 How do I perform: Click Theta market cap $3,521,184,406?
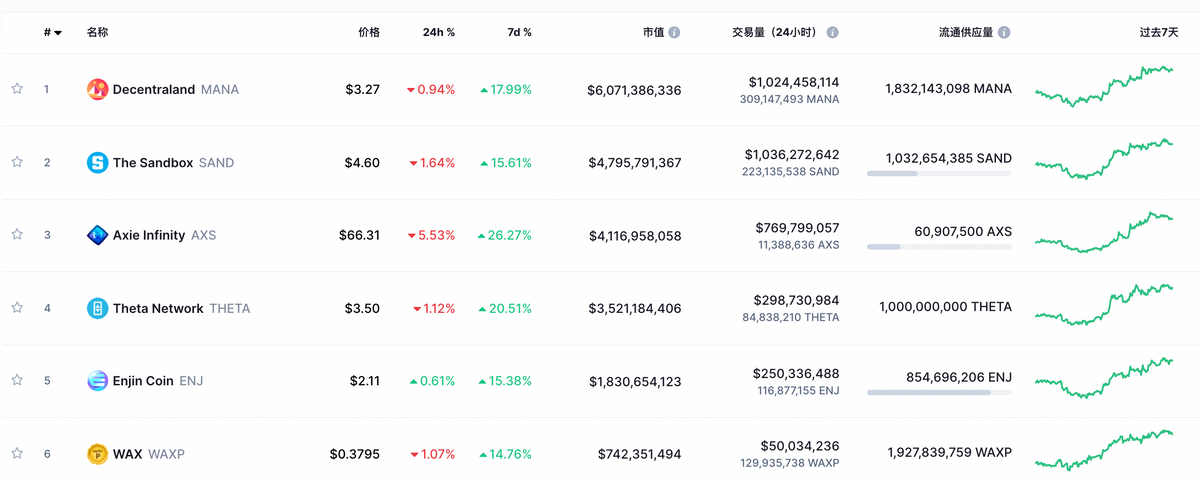pyautogui.click(x=635, y=309)
